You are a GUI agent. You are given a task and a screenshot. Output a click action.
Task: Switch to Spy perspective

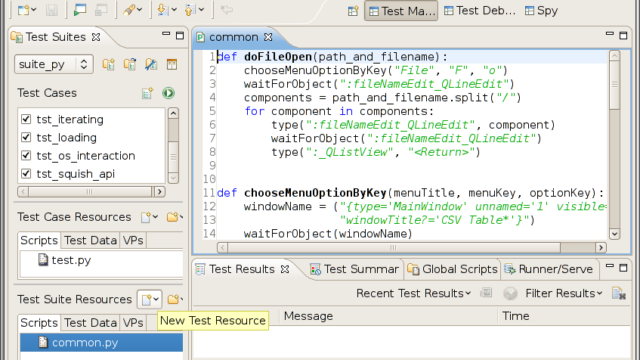pyautogui.click(x=541, y=11)
